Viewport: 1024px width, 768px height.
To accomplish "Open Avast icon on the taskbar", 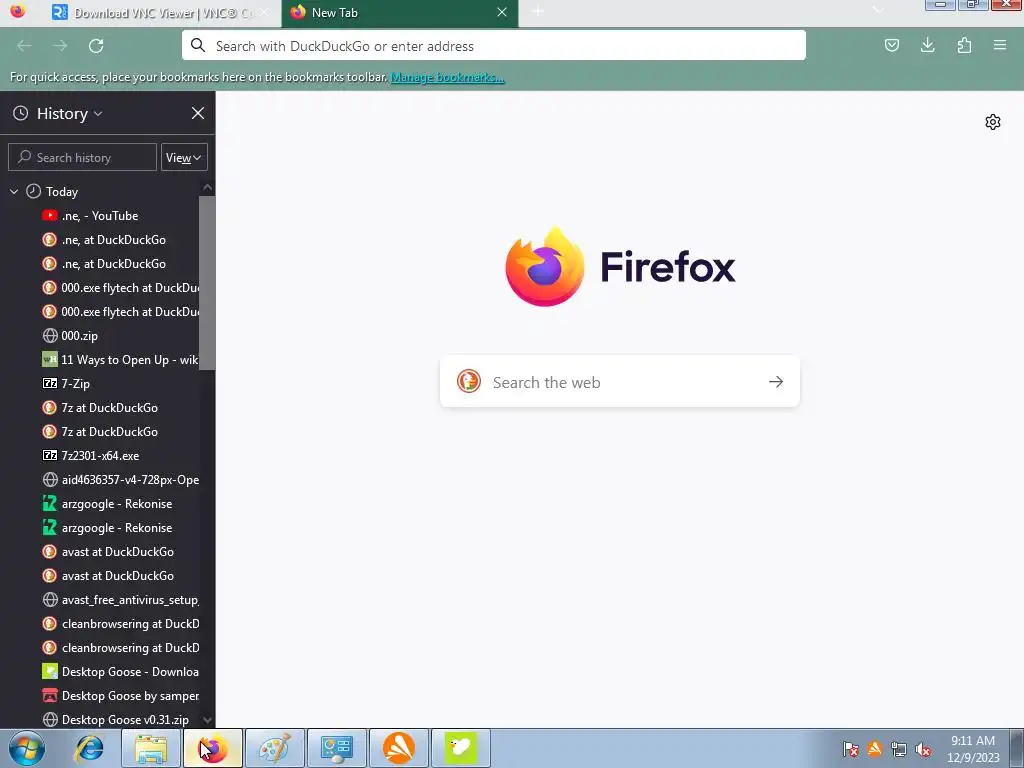I will tap(399, 748).
